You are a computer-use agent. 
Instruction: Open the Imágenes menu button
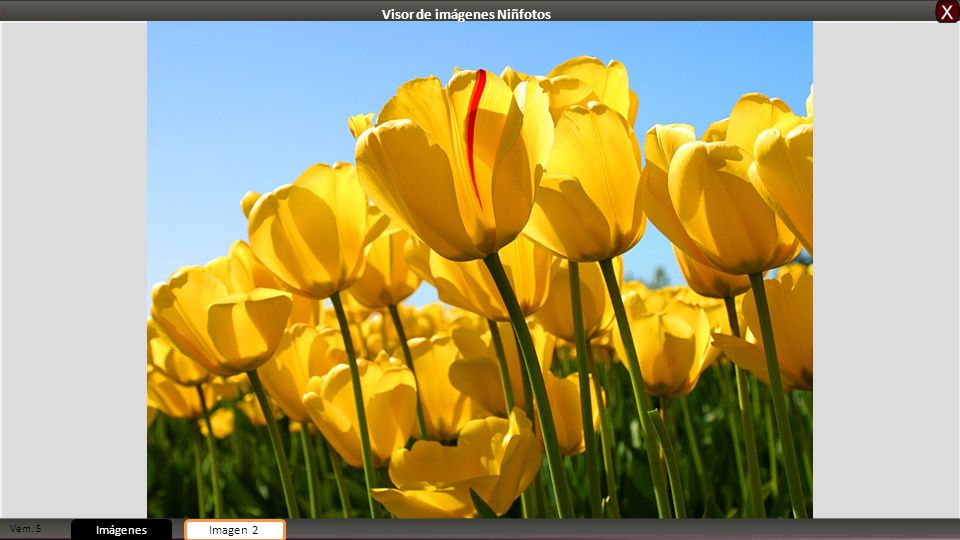pyautogui.click(x=121, y=530)
